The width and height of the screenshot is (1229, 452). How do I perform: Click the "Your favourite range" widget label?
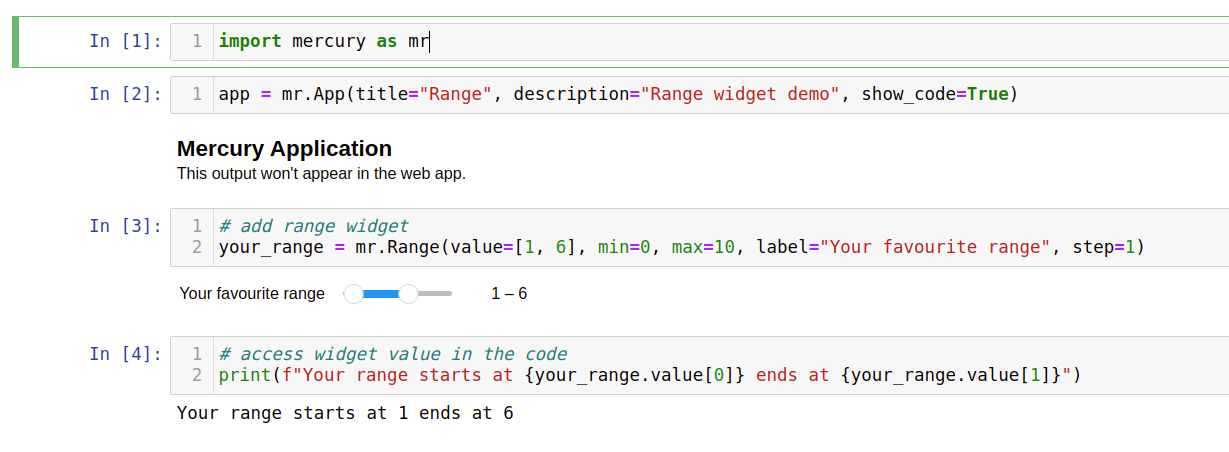(252, 294)
